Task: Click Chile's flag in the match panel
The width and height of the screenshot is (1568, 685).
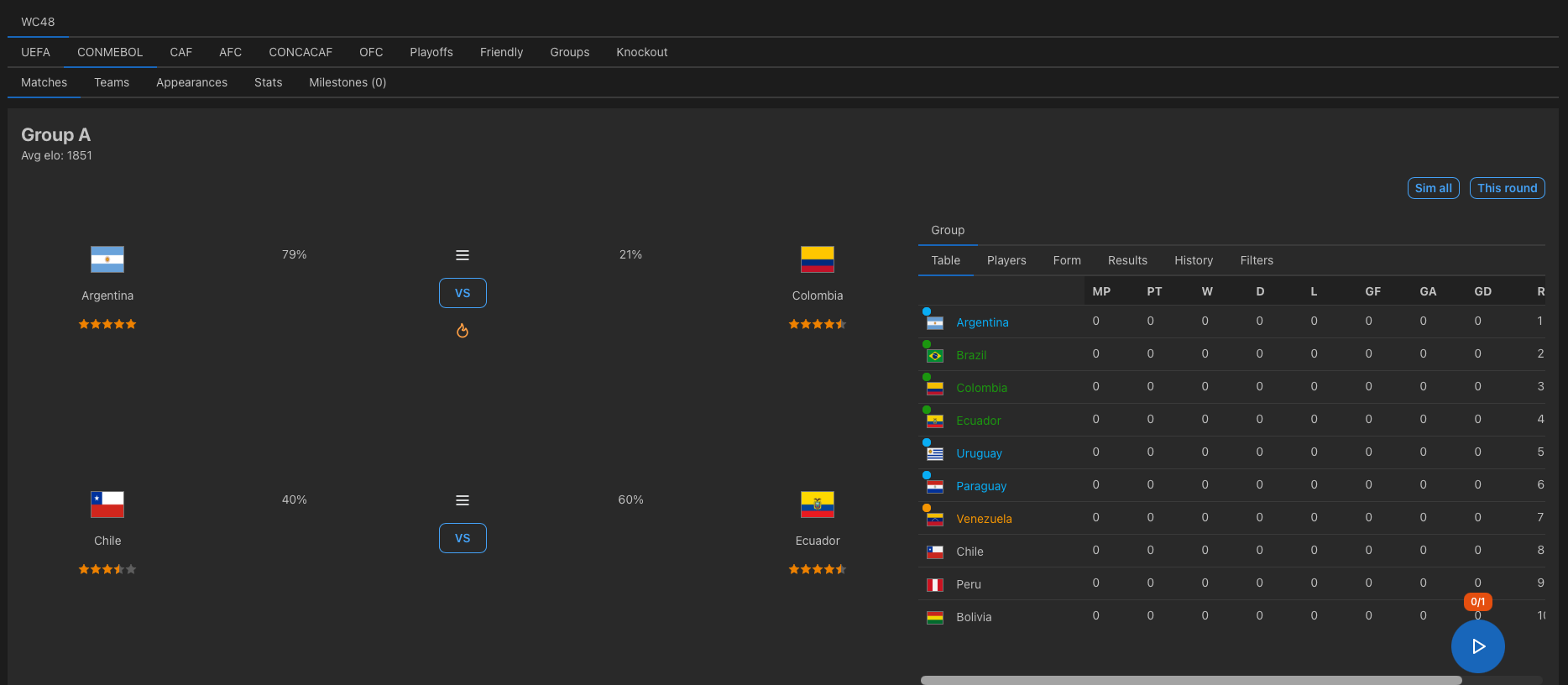Action: point(107,505)
